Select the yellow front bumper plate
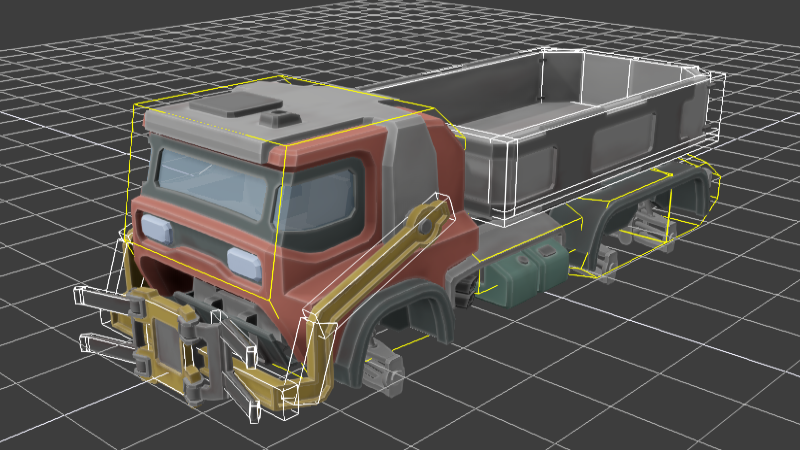Screen dimensions: 800x450 [x=165, y=340]
